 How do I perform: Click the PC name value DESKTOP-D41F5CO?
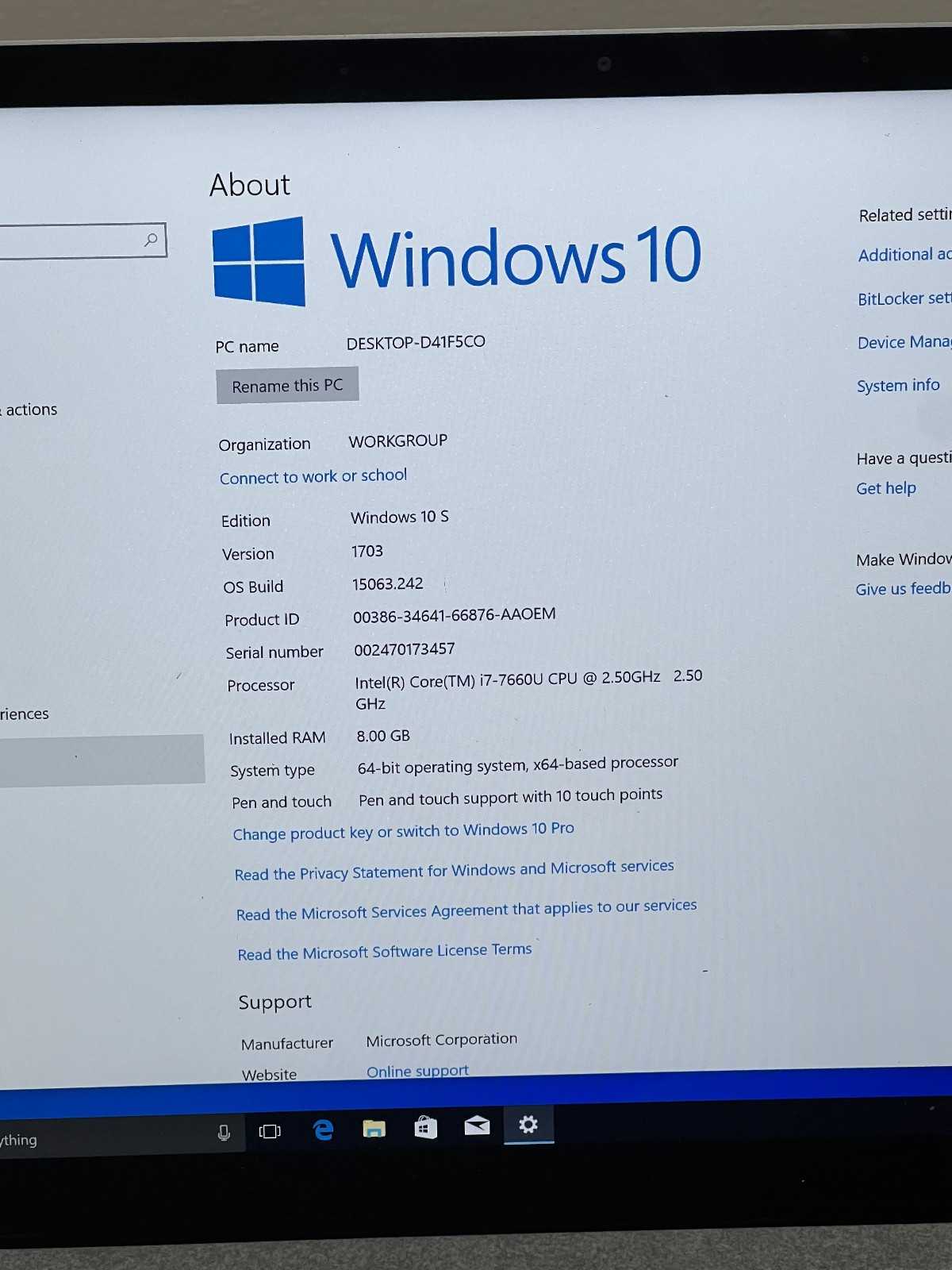[416, 342]
